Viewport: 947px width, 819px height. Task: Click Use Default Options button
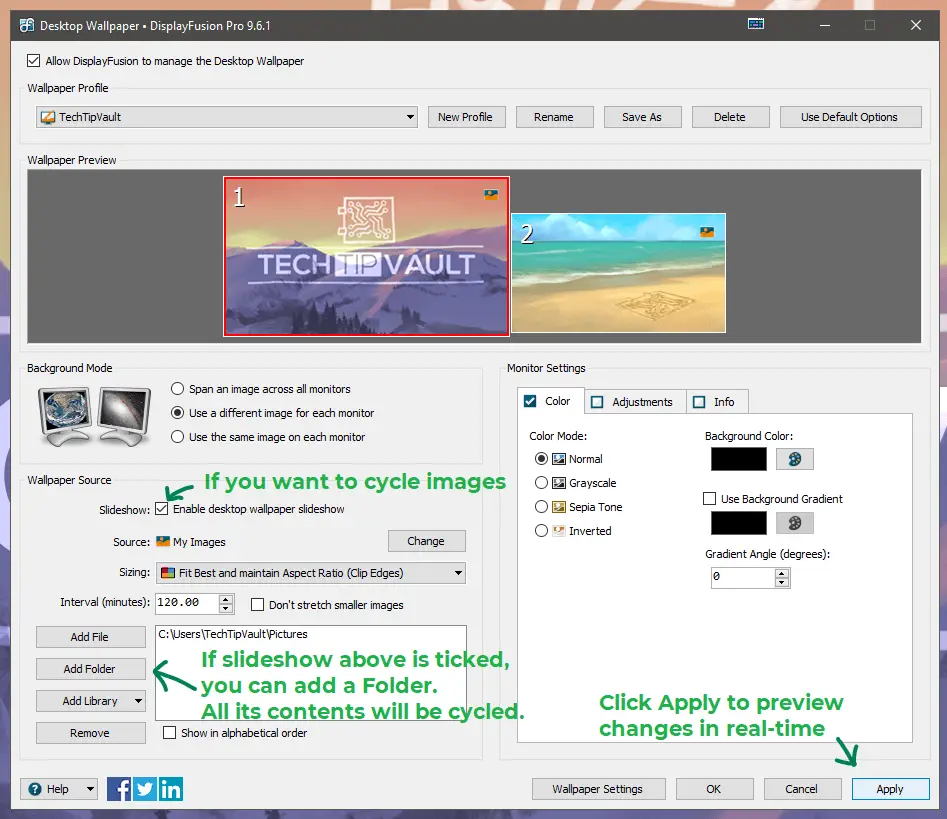coord(850,117)
